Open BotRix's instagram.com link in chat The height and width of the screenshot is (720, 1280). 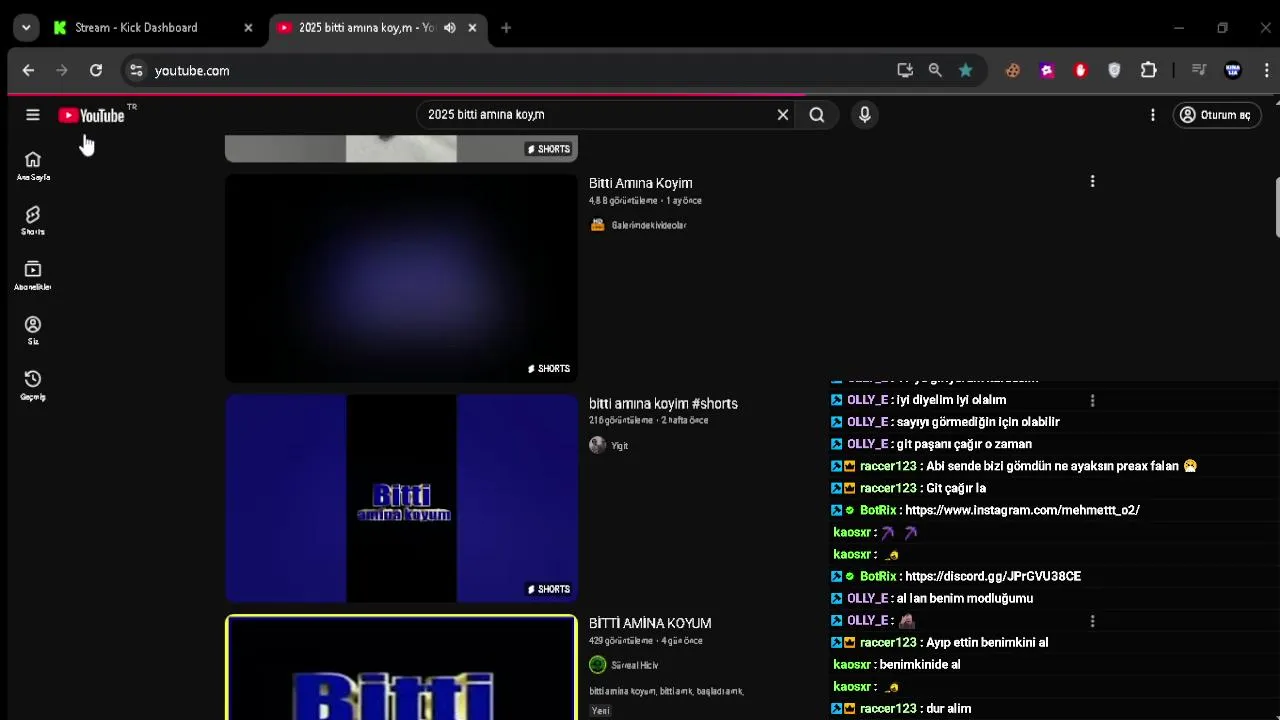1022,510
